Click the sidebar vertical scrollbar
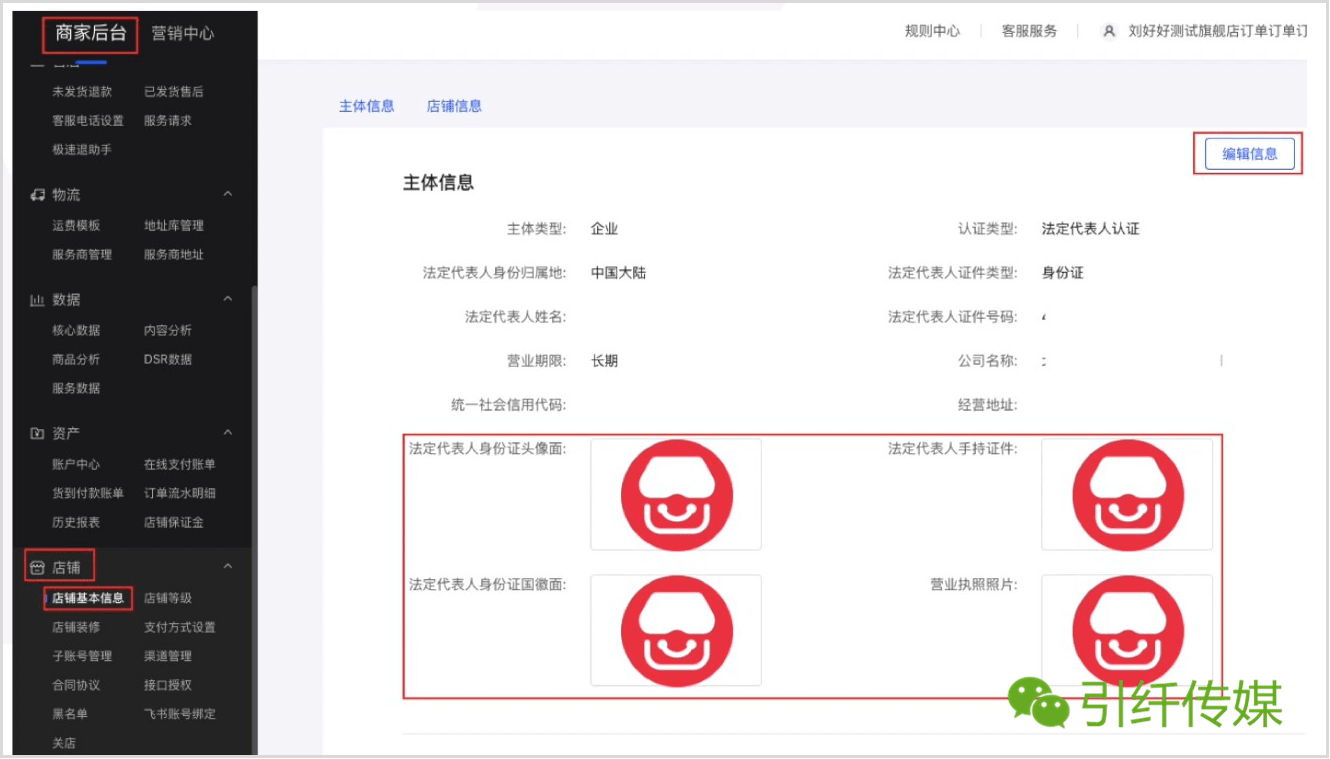The image size is (1330, 759). point(254,520)
